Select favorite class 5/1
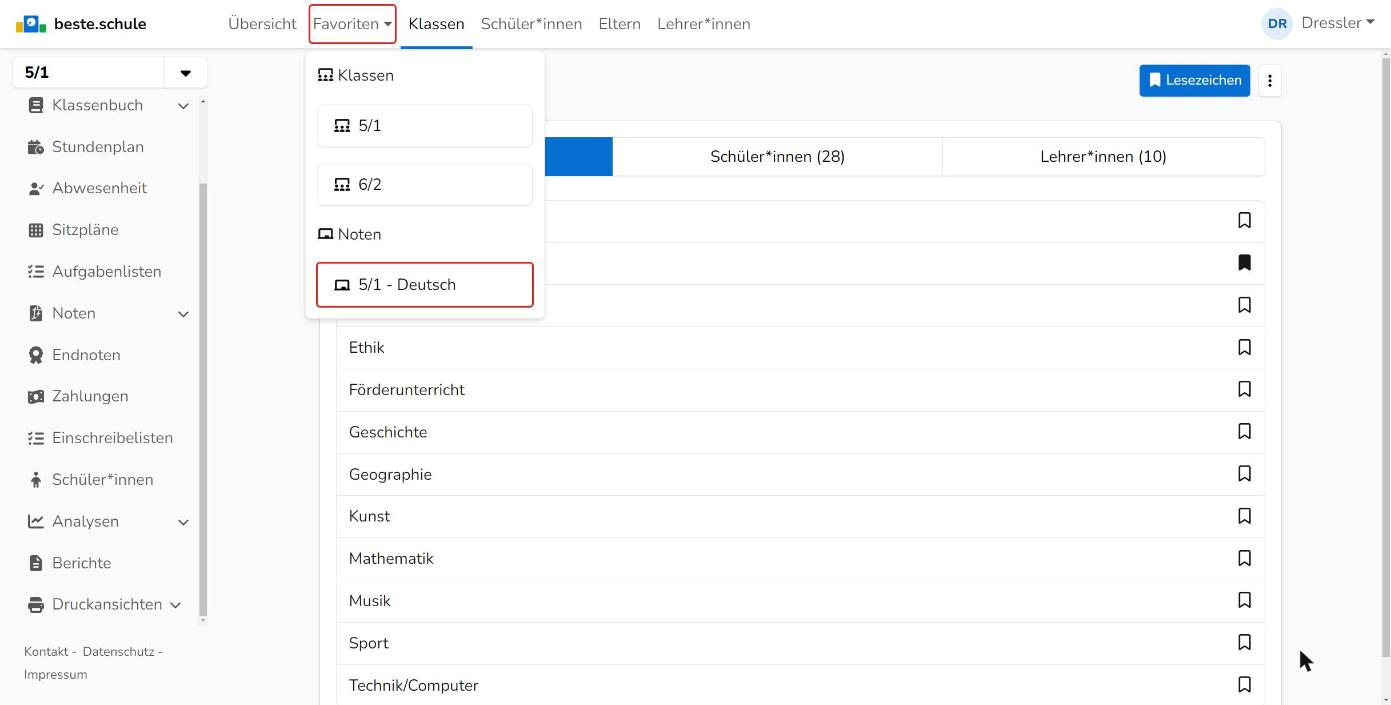The width and height of the screenshot is (1391, 705). click(x=425, y=126)
